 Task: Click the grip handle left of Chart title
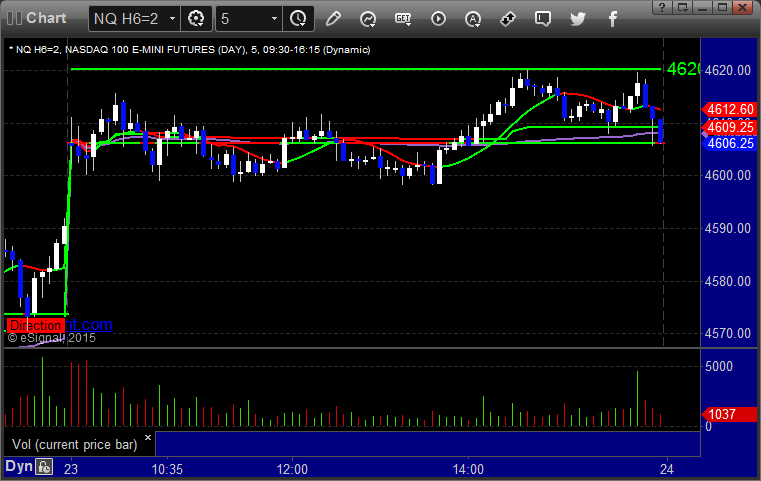point(14,18)
